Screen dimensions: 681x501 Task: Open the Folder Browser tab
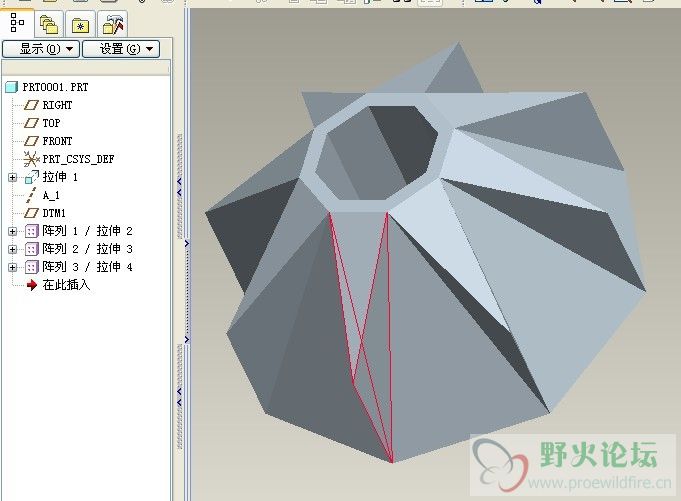(x=49, y=24)
